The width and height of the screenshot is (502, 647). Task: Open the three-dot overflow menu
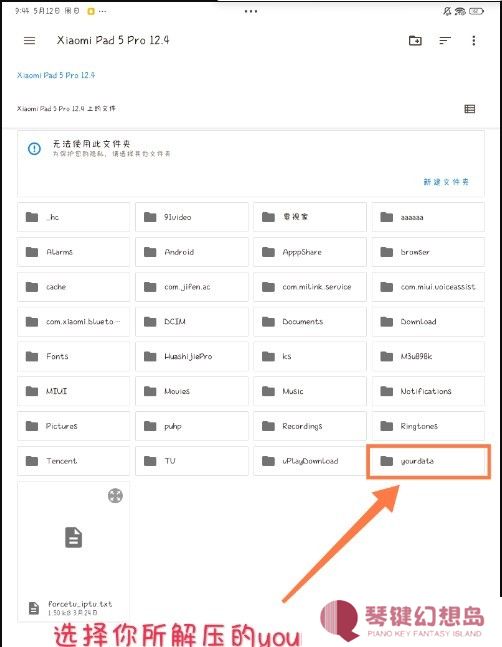point(474,40)
